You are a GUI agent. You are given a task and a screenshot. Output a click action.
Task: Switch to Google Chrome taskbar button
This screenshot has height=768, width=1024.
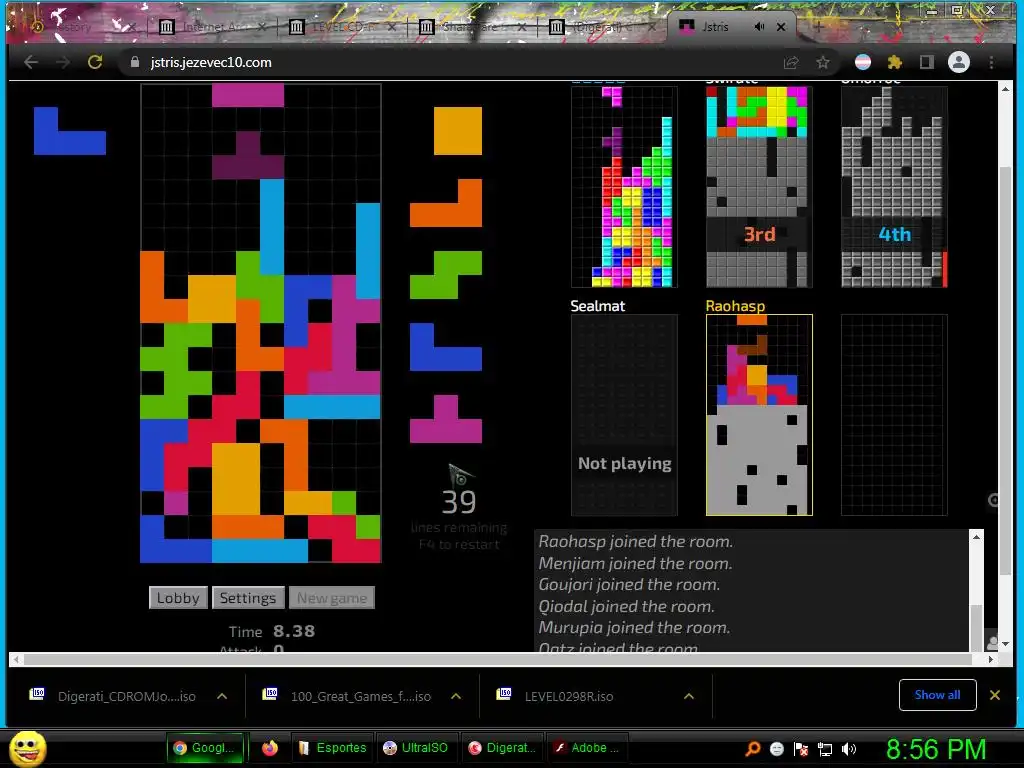point(206,748)
